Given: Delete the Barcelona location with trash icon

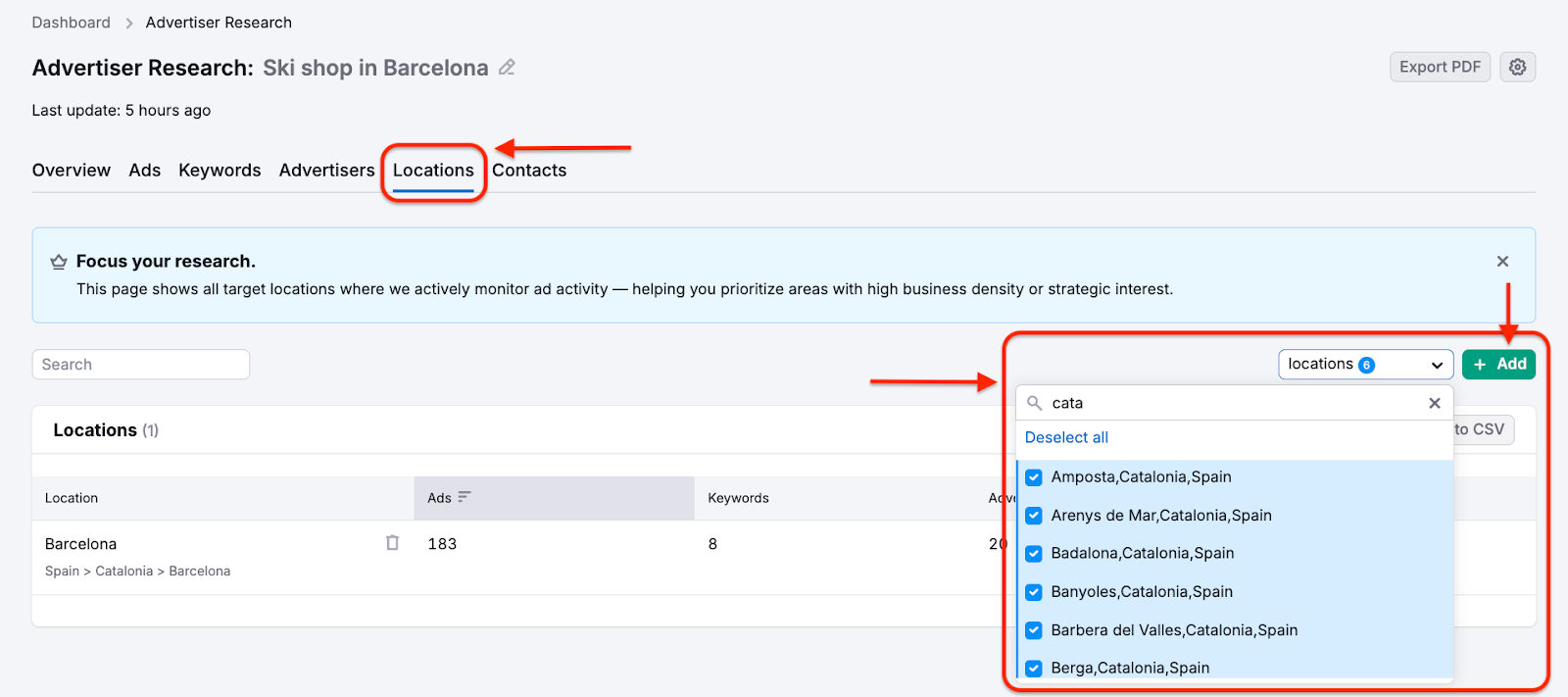Looking at the screenshot, I should tap(392, 542).
